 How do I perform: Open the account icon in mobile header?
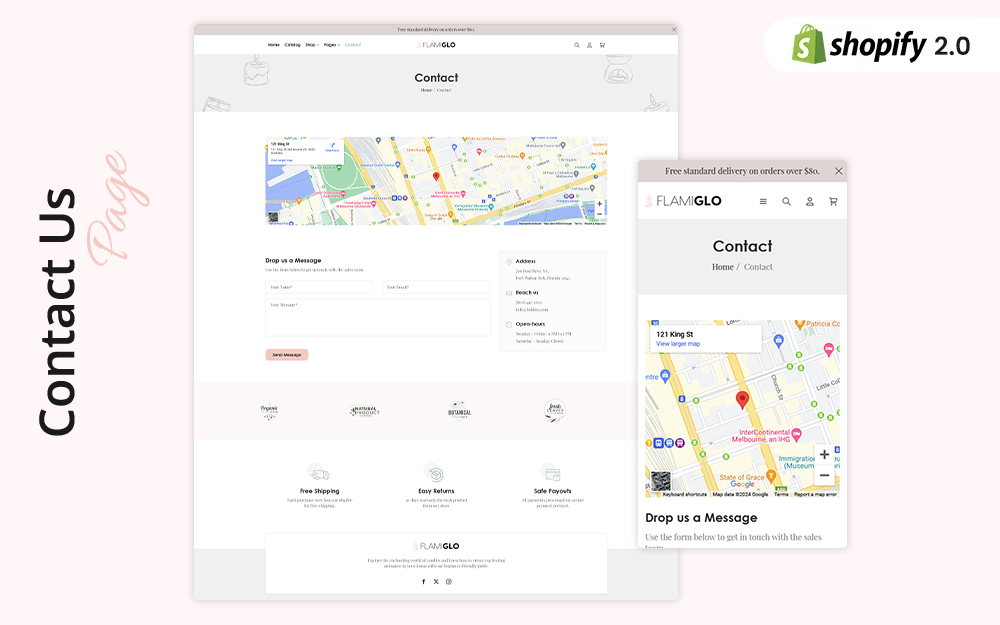[x=810, y=201]
